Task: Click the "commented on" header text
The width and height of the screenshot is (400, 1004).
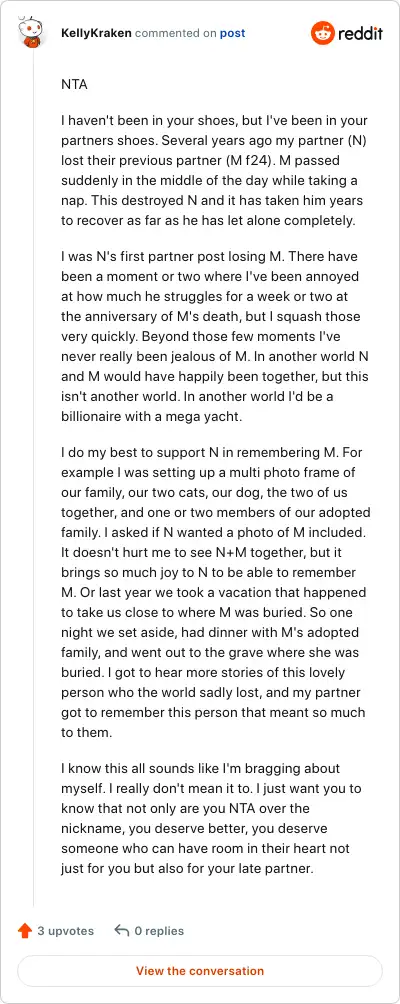Action: tap(175, 33)
